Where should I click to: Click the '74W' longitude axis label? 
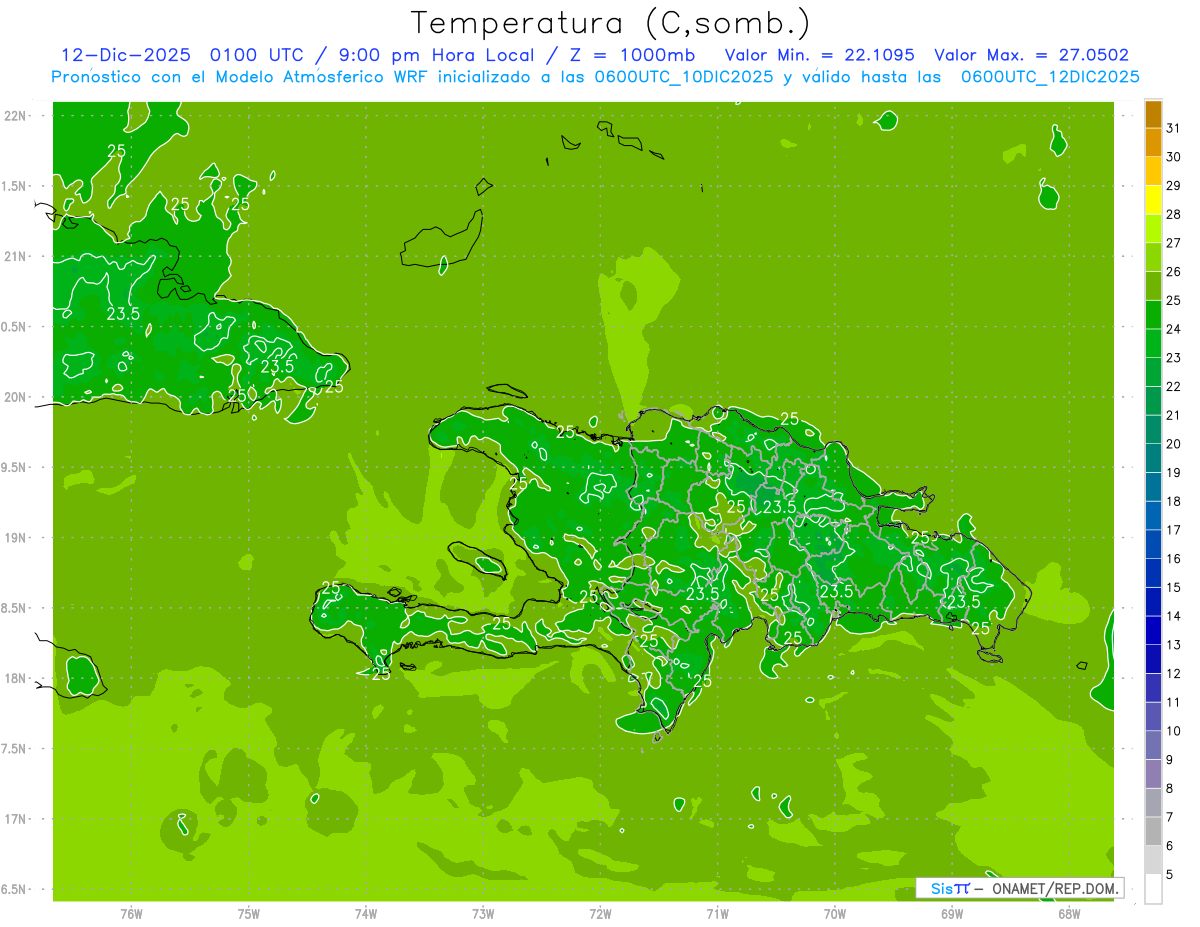[366, 914]
